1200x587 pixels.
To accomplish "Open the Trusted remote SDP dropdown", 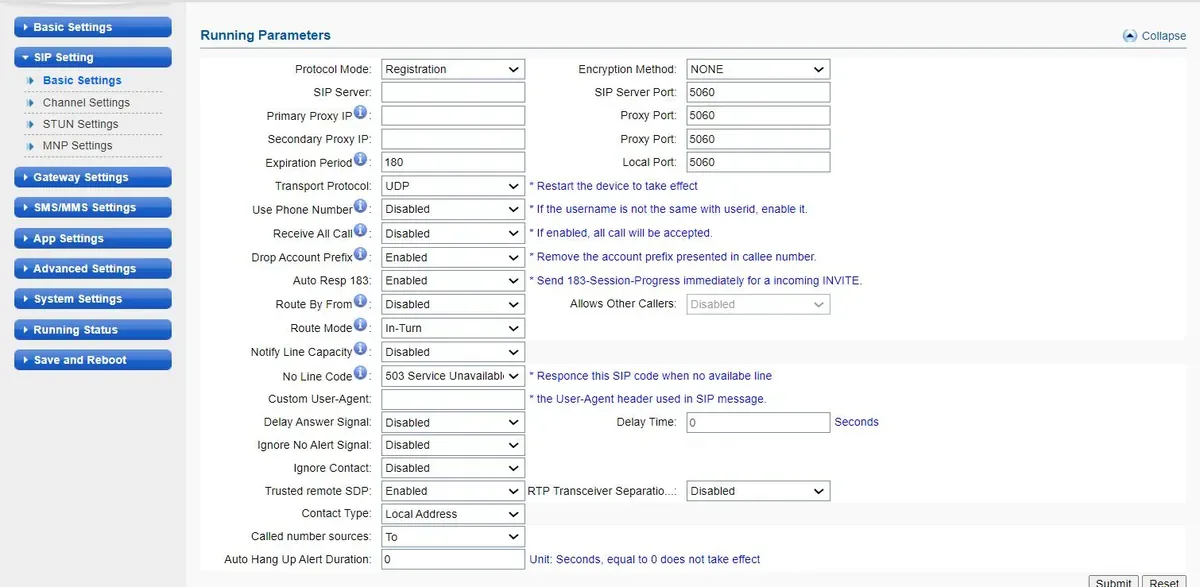I will click(x=453, y=491).
